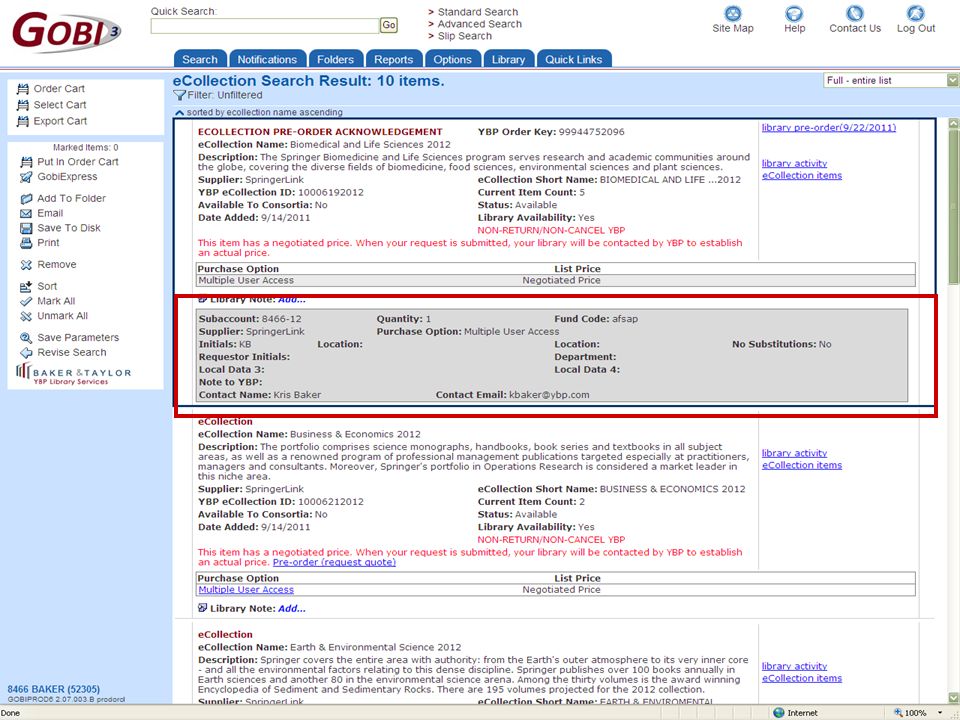
Task: Click the Mark All checkmark icon
Action: (x=26, y=301)
